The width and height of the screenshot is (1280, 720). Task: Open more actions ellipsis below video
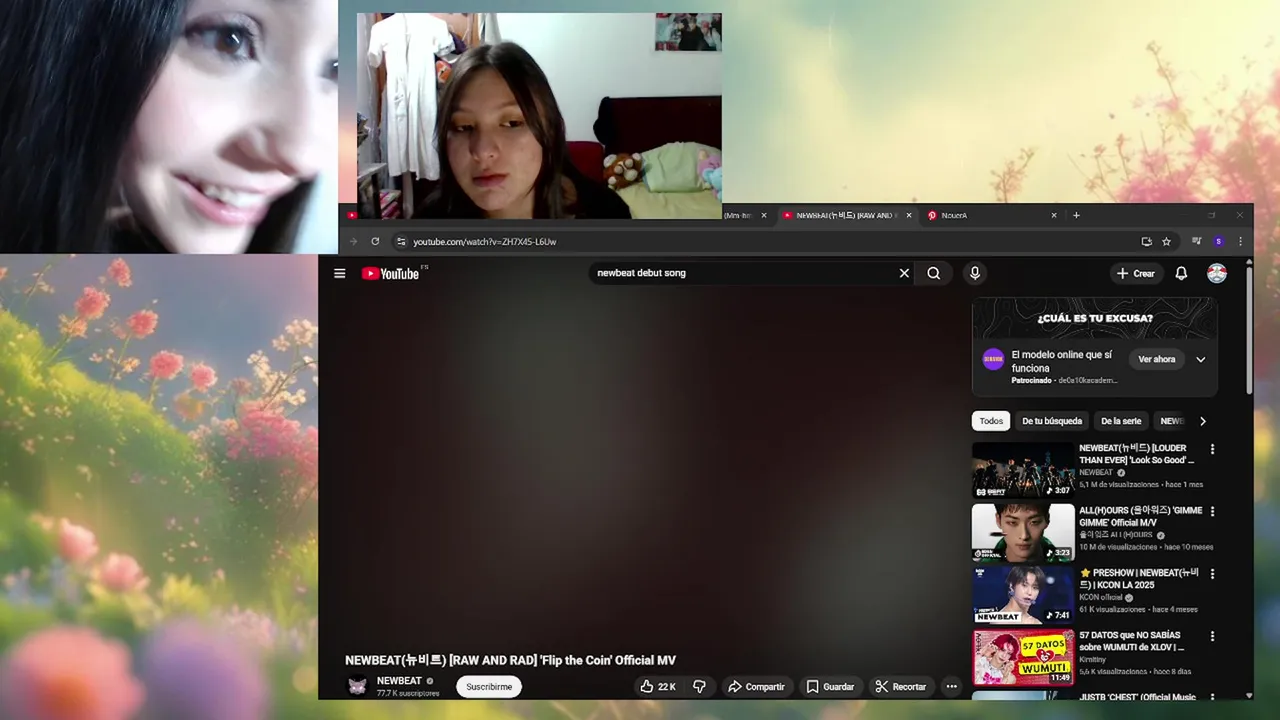(951, 687)
